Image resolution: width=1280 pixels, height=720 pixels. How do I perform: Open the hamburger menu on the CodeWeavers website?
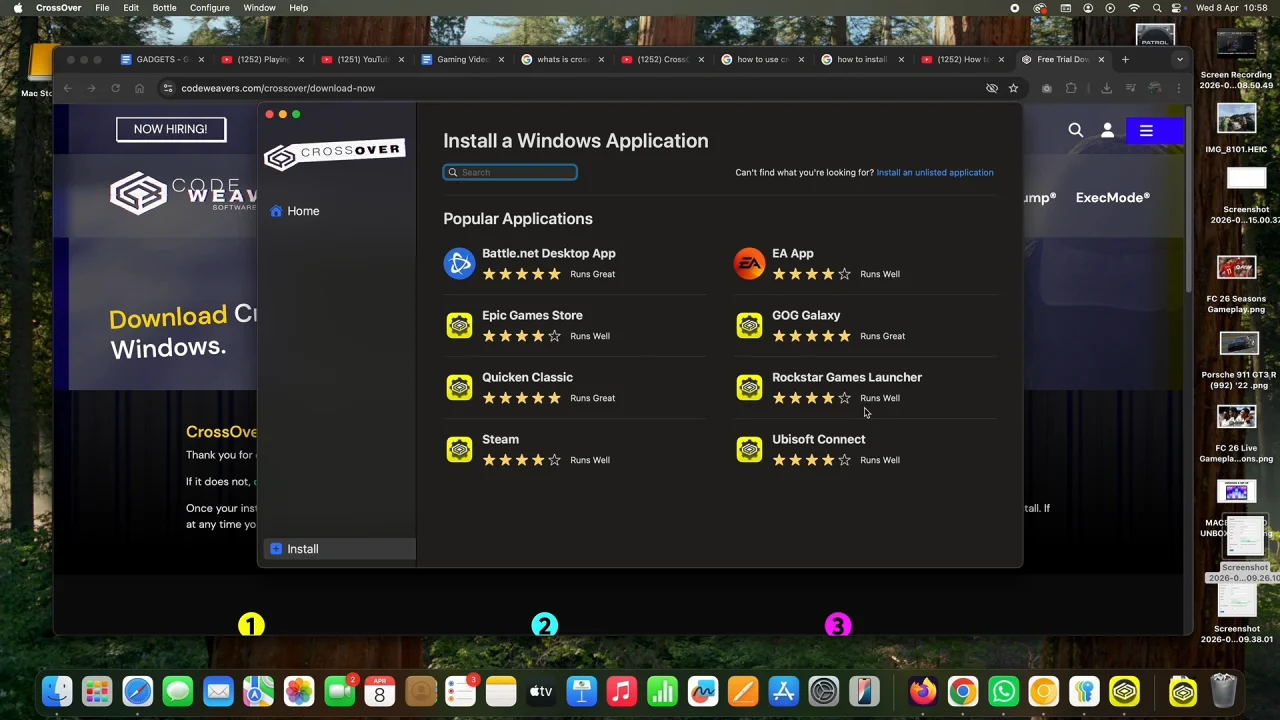click(1146, 130)
